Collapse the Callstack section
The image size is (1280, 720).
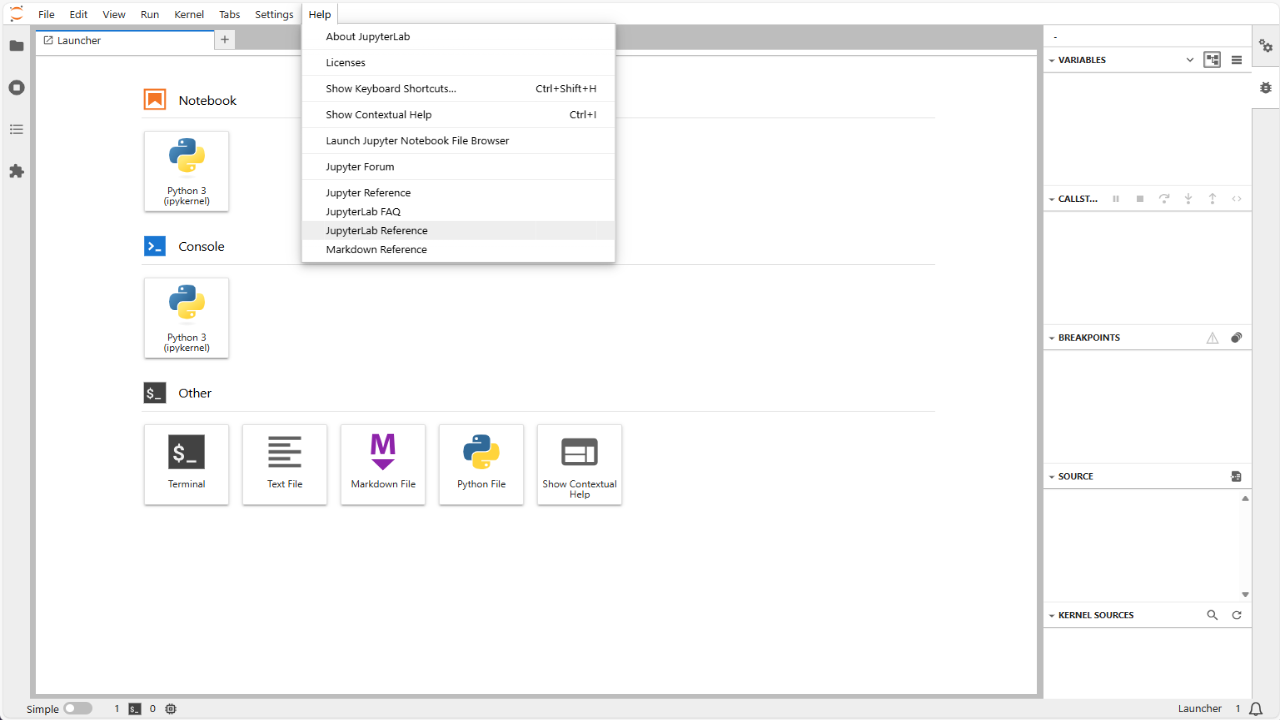pyautogui.click(x=1052, y=199)
